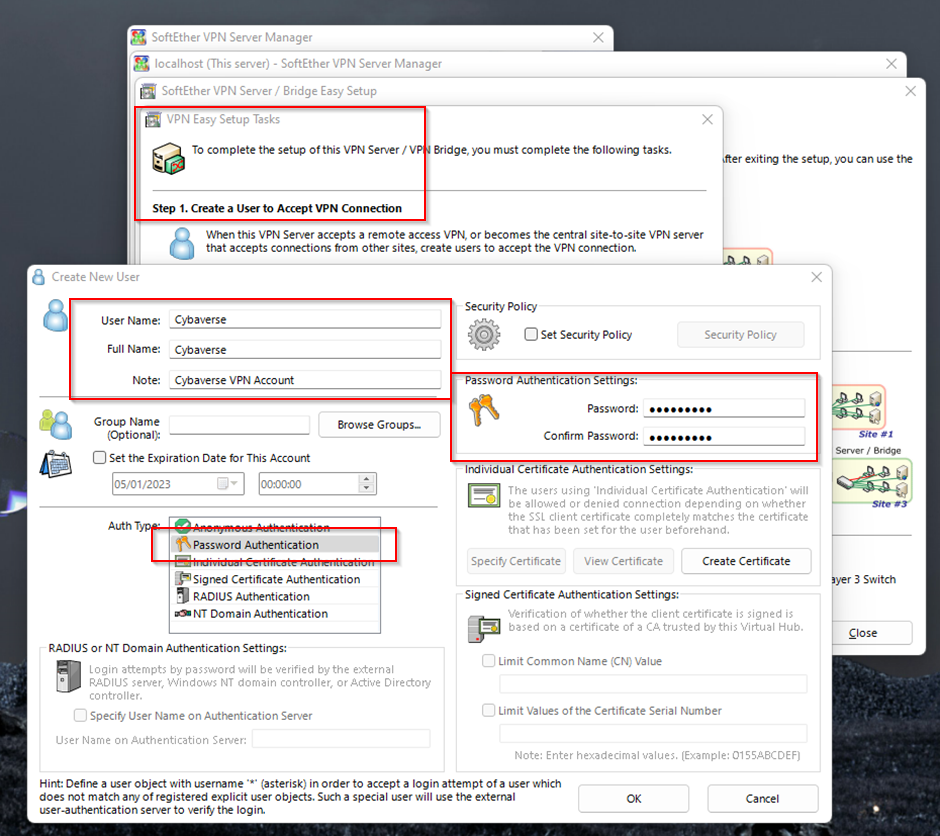Click the server icon in VPN Easy Setup Tasks
The height and width of the screenshot is (836, 940).
coord(168,158)
